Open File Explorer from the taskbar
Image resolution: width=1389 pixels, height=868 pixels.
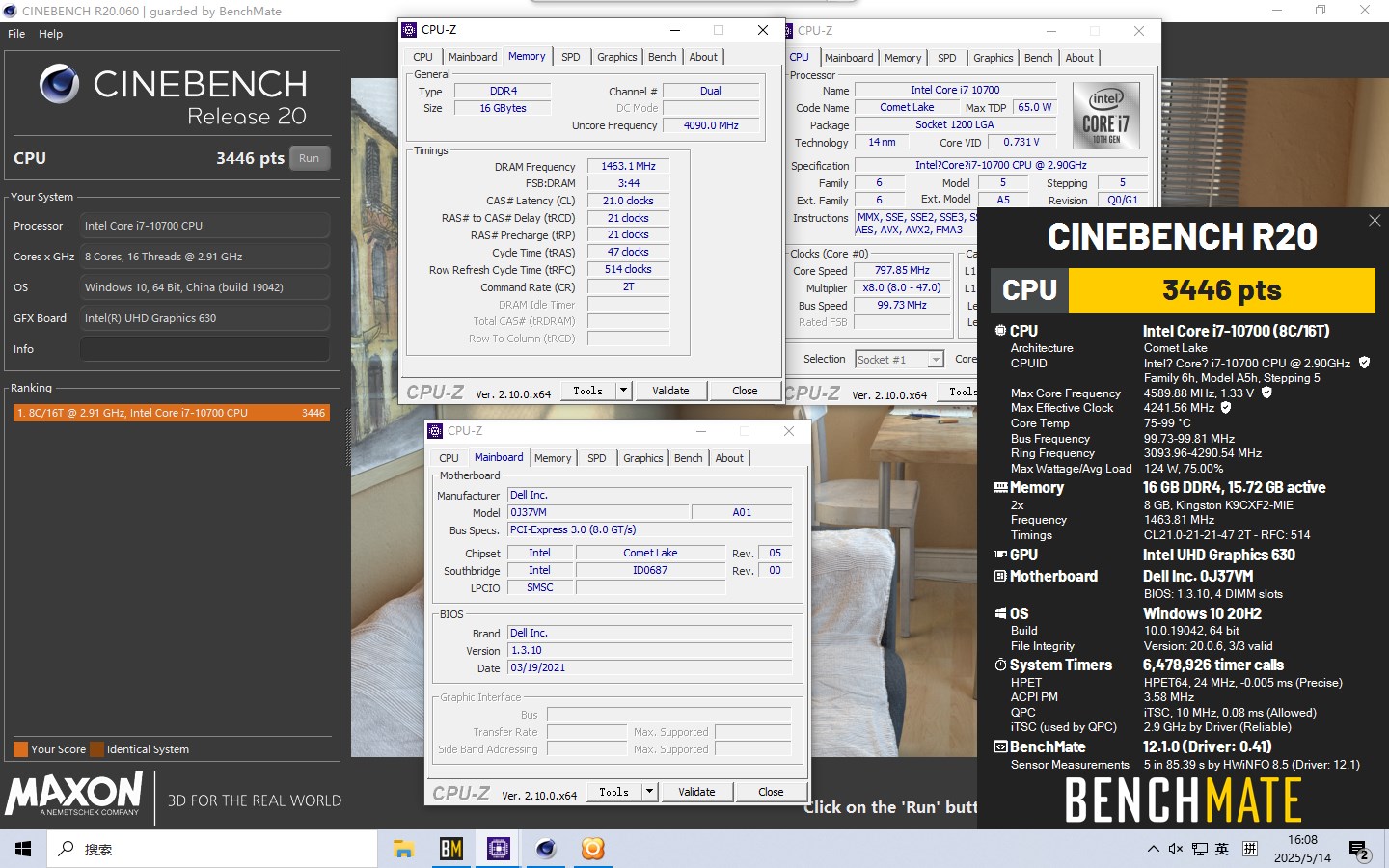(403, 849)
